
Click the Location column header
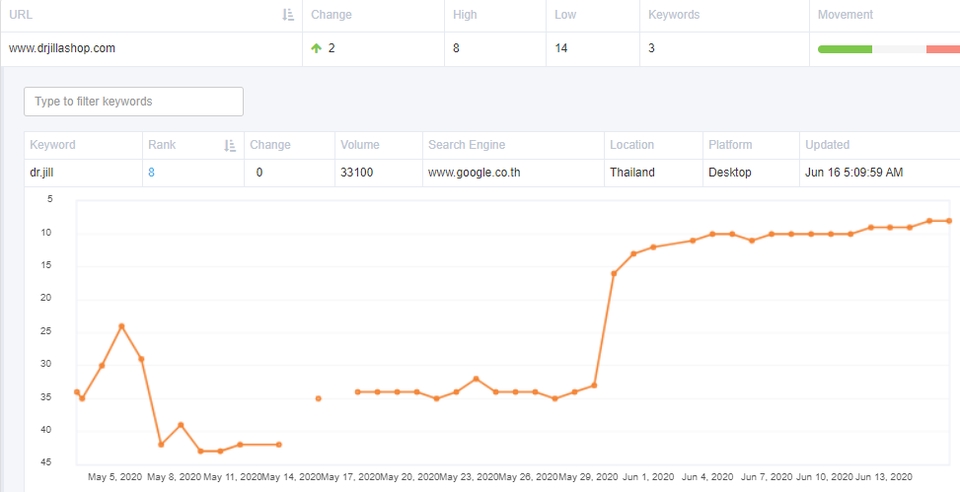click(x=631, y=145)
